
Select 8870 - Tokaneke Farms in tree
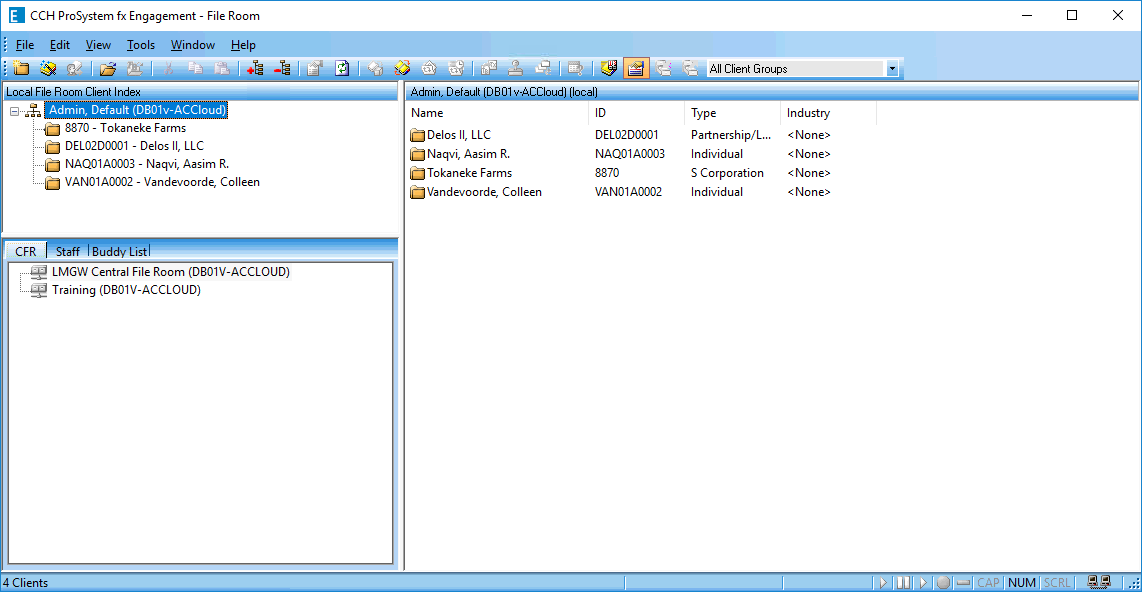125,128
